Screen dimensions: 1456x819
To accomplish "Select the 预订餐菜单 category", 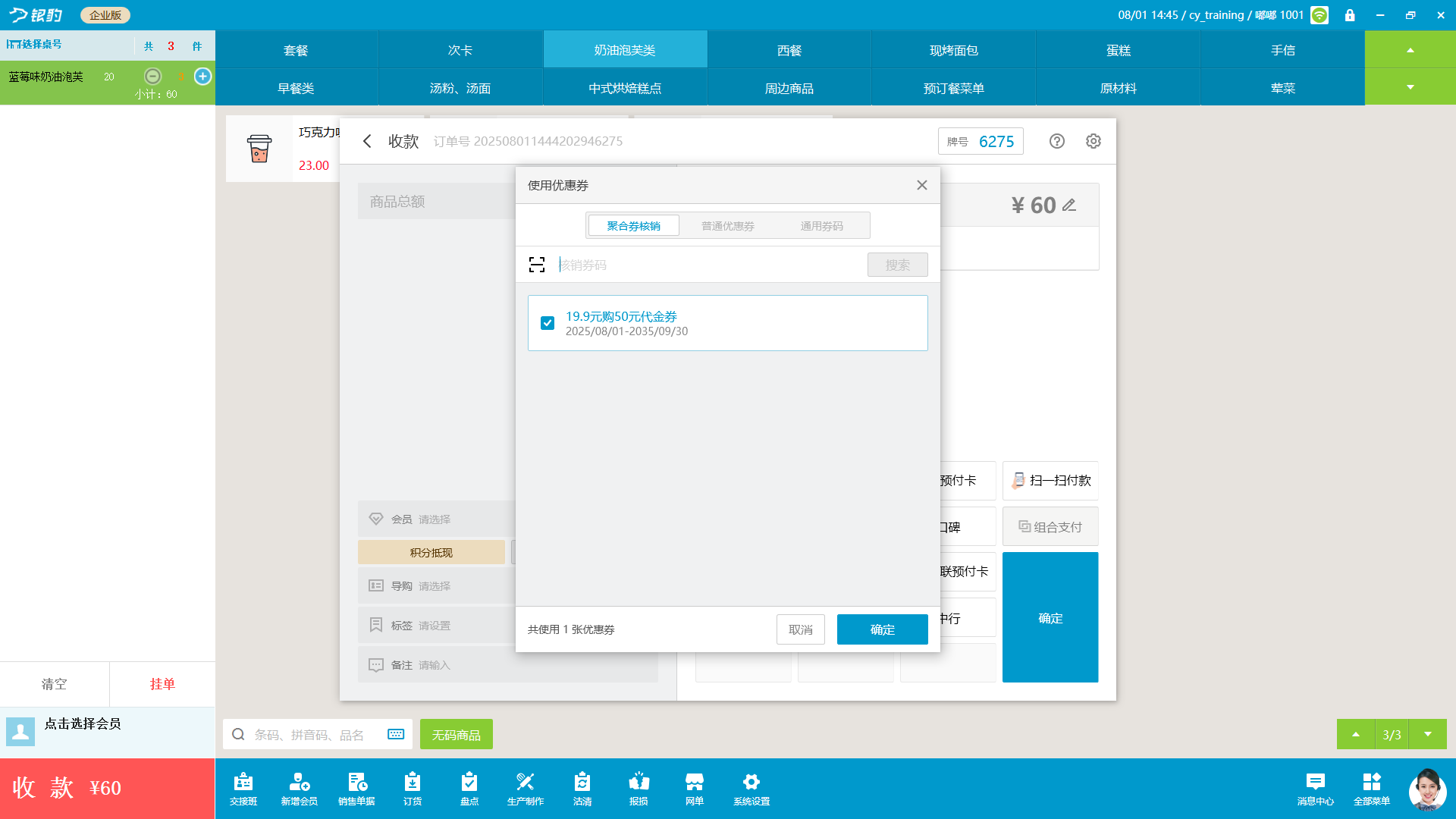I will pos(954,88).
